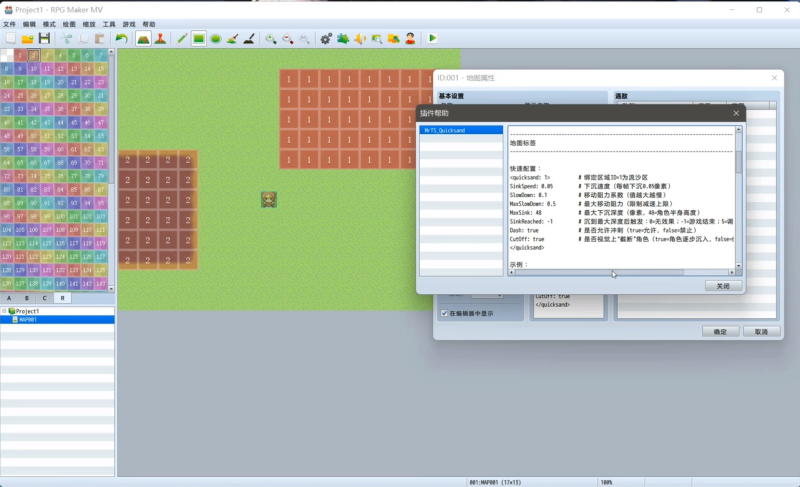Toggle 在编辑器中显示 checkbox

pyautogui.click(x=444, y=313)
